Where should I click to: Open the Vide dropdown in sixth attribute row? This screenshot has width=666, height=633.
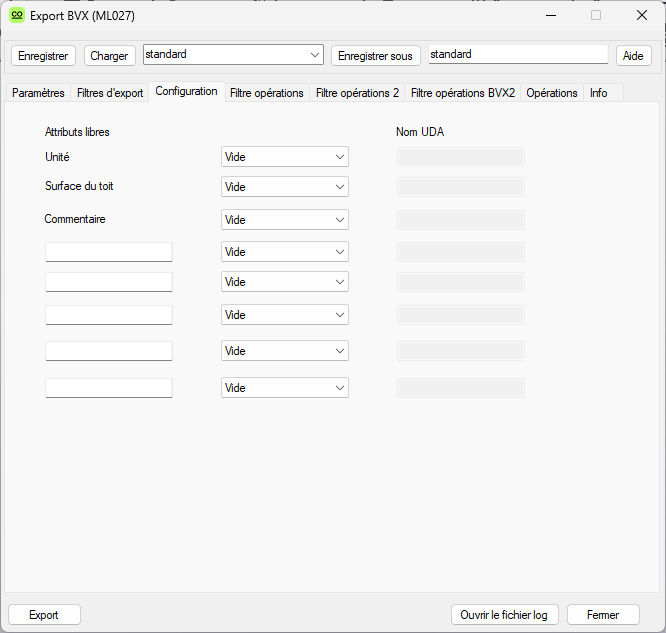coord(285,315)
